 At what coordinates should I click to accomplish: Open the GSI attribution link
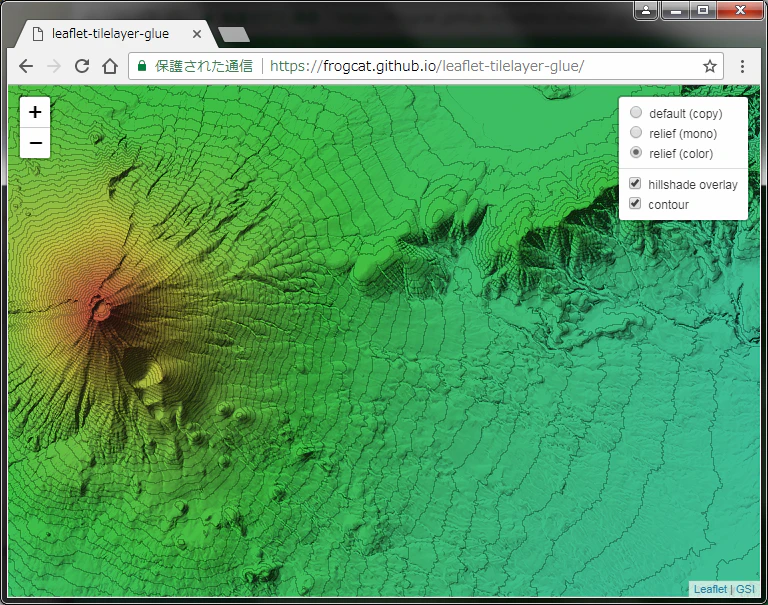click(x=745, y=589)
